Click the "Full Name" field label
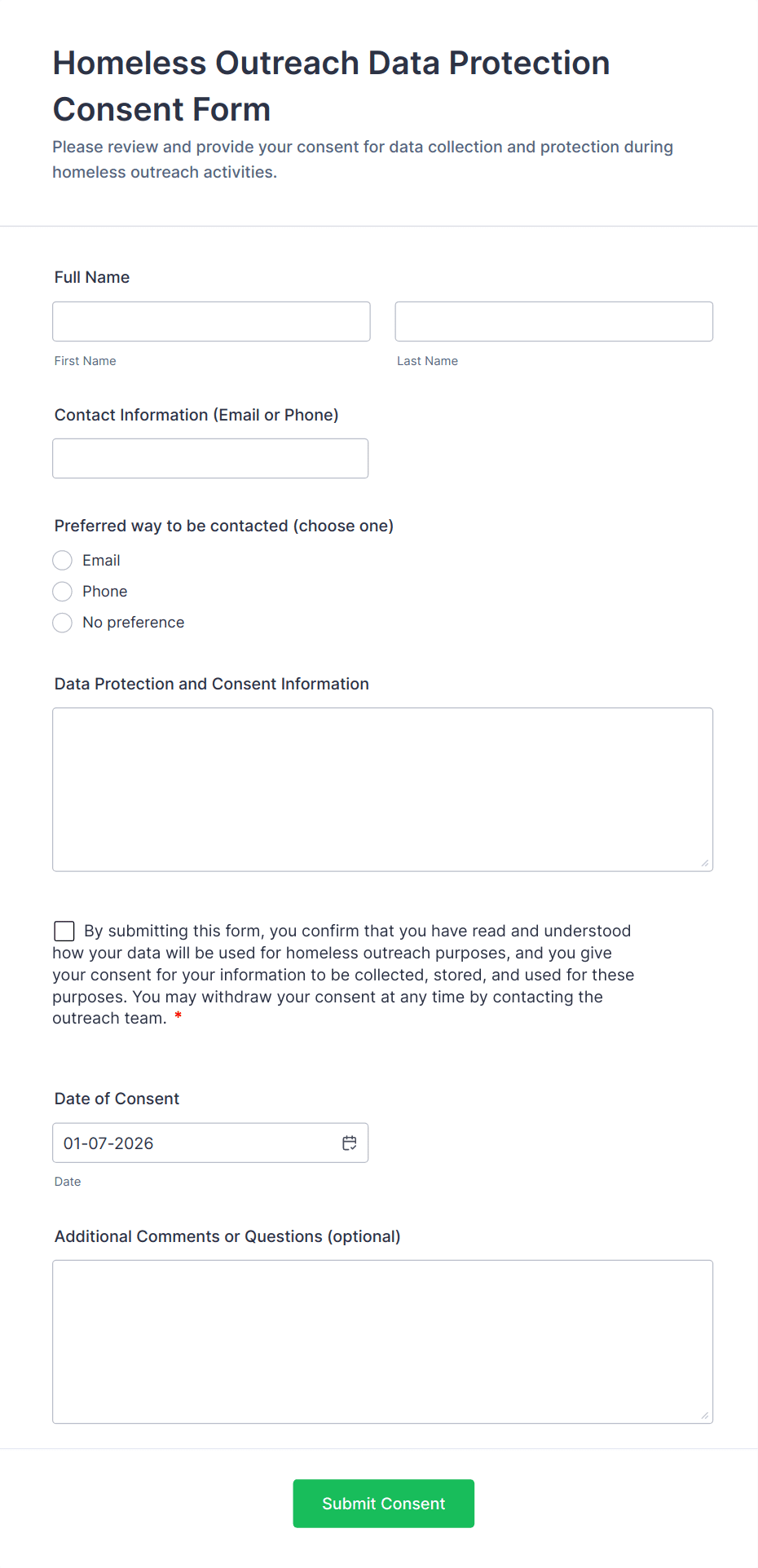The width and height of the screenshot is (758, 1568). (92, 277)
